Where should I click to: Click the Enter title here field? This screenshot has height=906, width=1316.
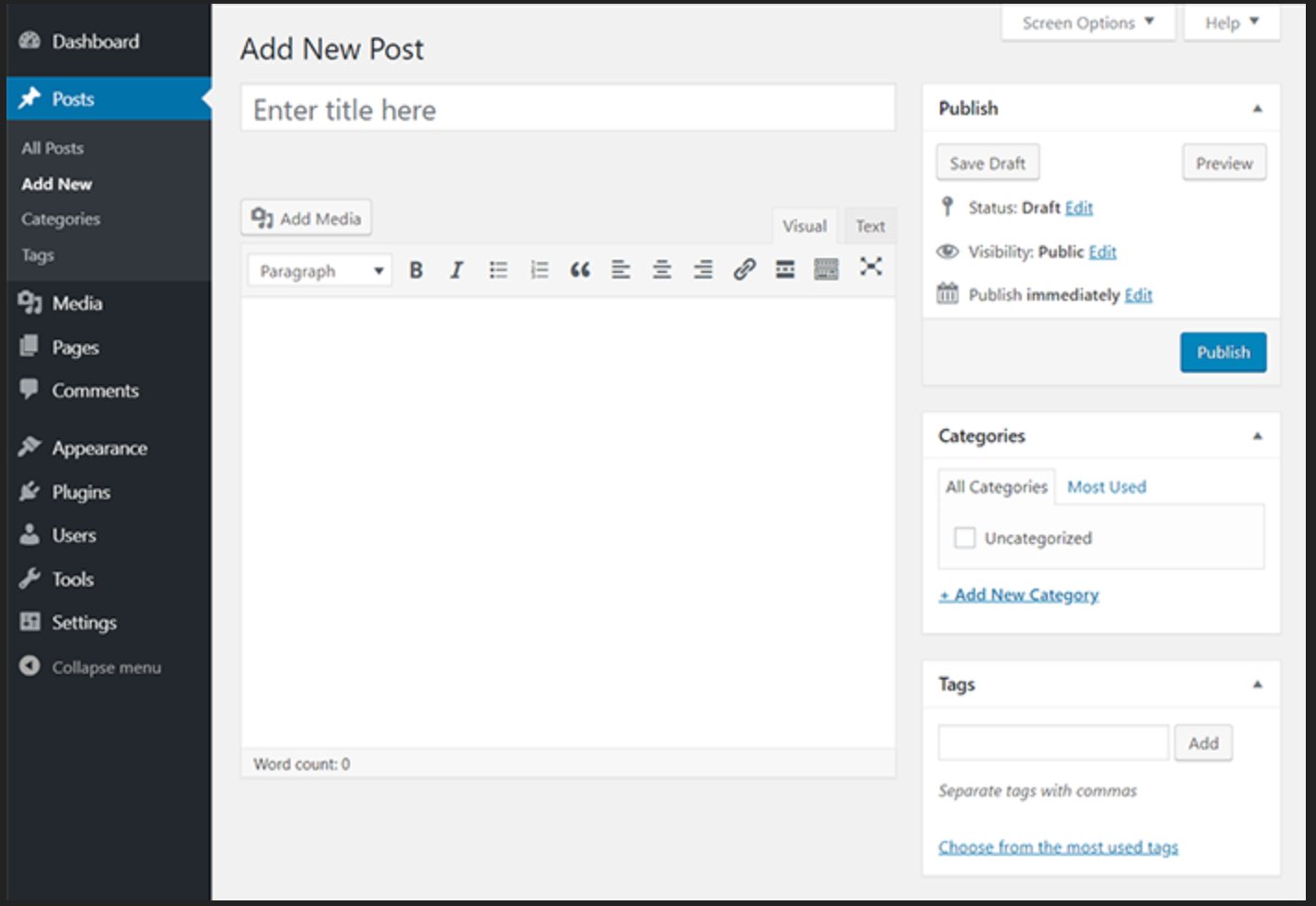pos(568,110)
